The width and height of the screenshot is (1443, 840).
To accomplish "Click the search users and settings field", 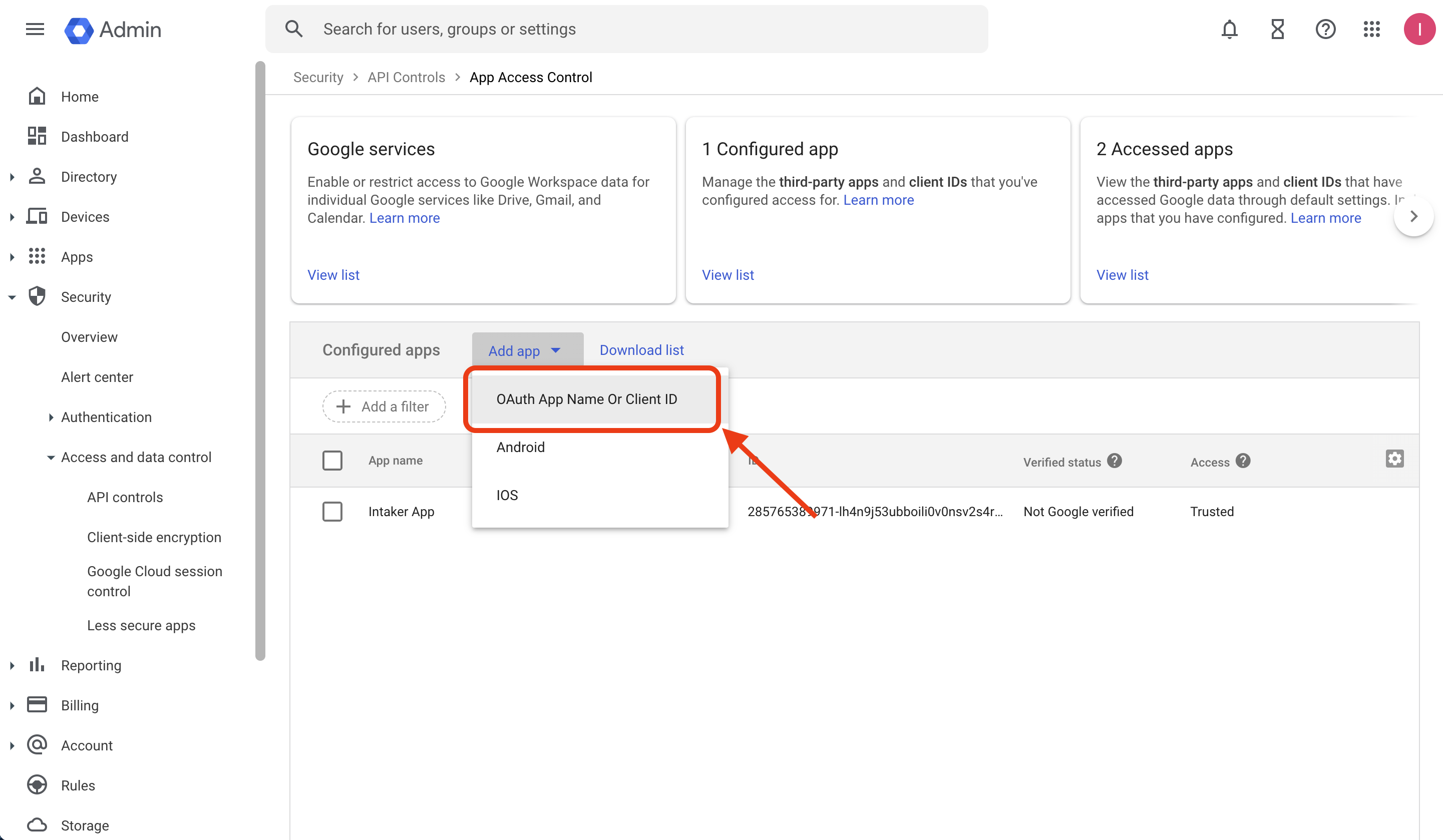I will point(626,29).
